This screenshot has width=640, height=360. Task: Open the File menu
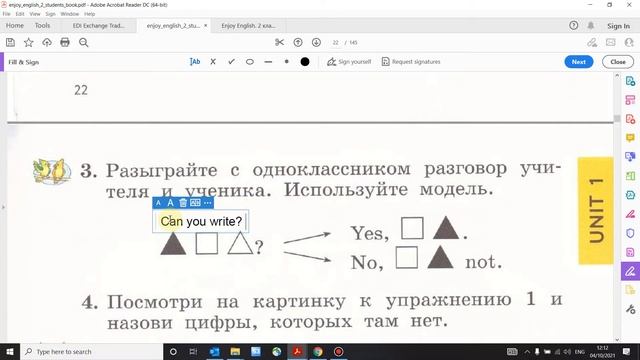coord(7,14)
